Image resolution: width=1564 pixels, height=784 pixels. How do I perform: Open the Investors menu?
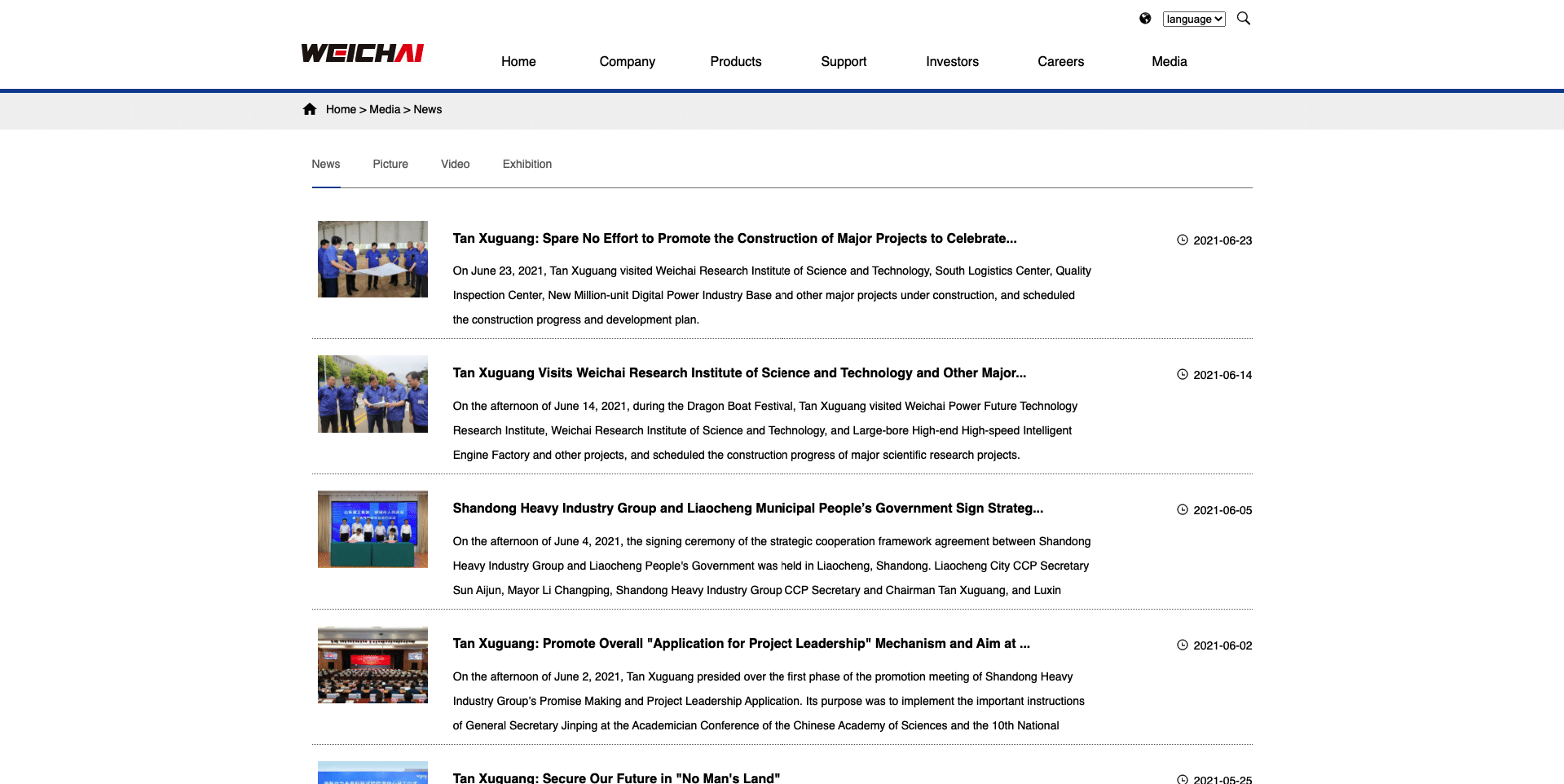tap(952, 61)
